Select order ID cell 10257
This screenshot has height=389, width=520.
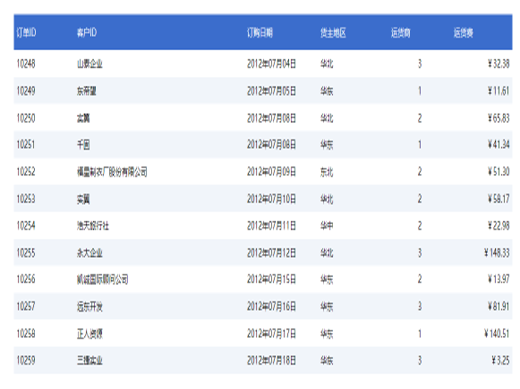26,306
